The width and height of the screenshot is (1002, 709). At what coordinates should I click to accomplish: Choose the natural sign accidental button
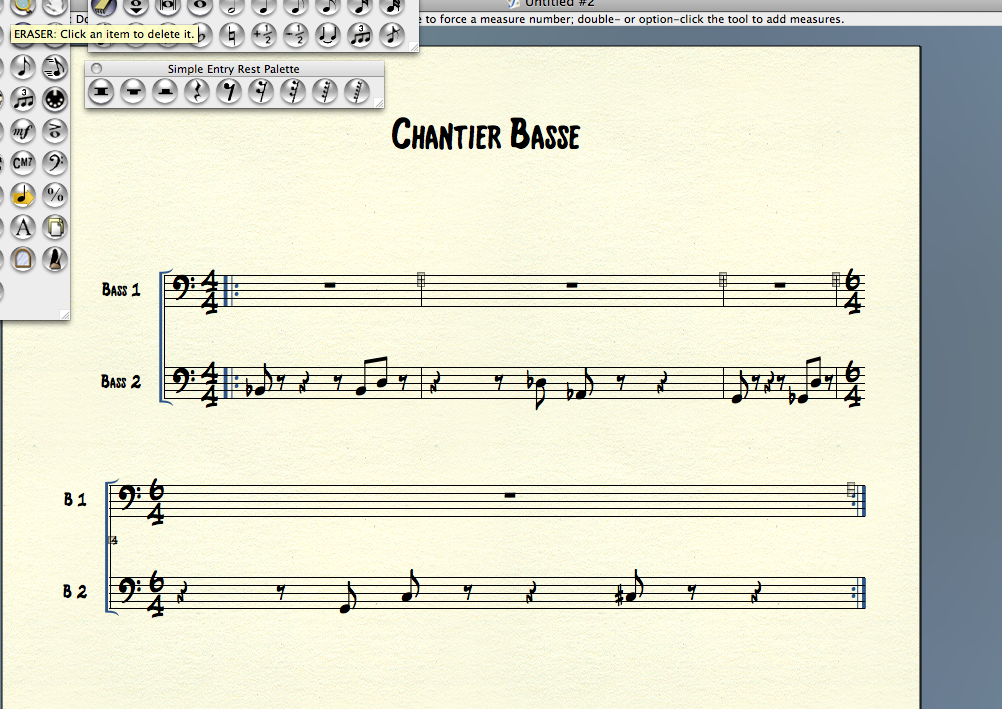click(x=232, y=36)
